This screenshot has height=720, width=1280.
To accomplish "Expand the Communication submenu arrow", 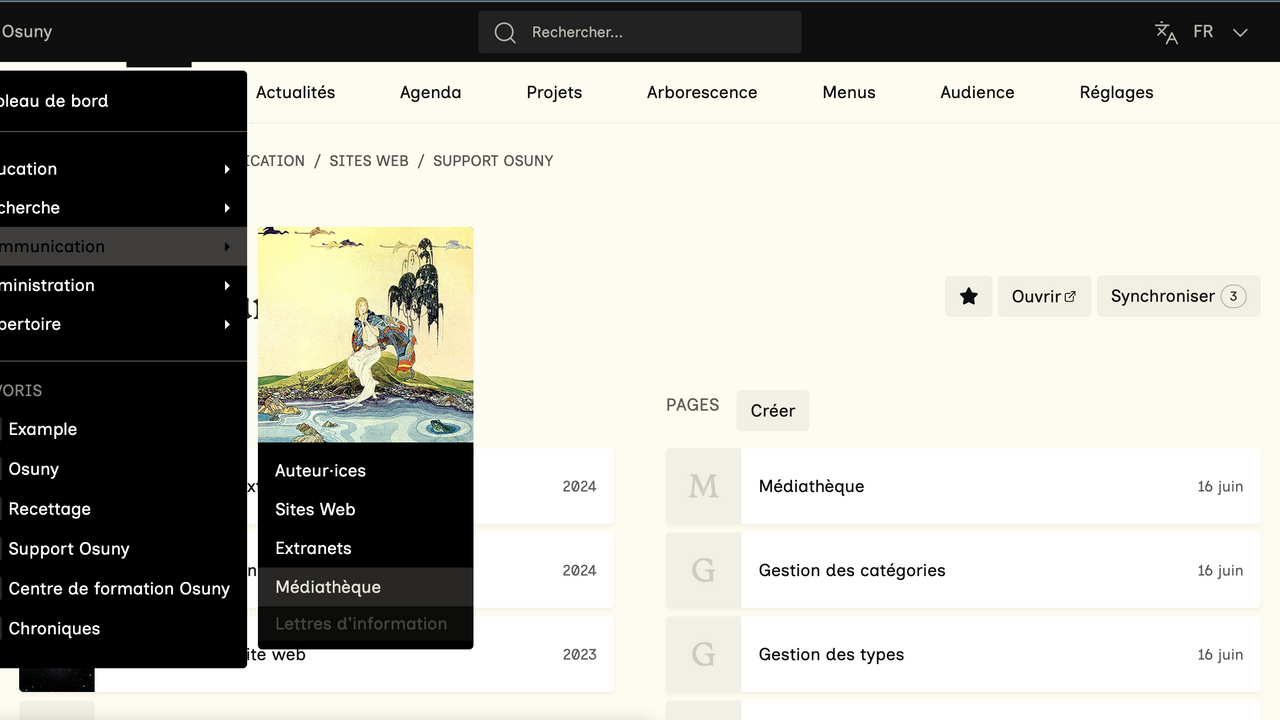I will click(227, 247).
